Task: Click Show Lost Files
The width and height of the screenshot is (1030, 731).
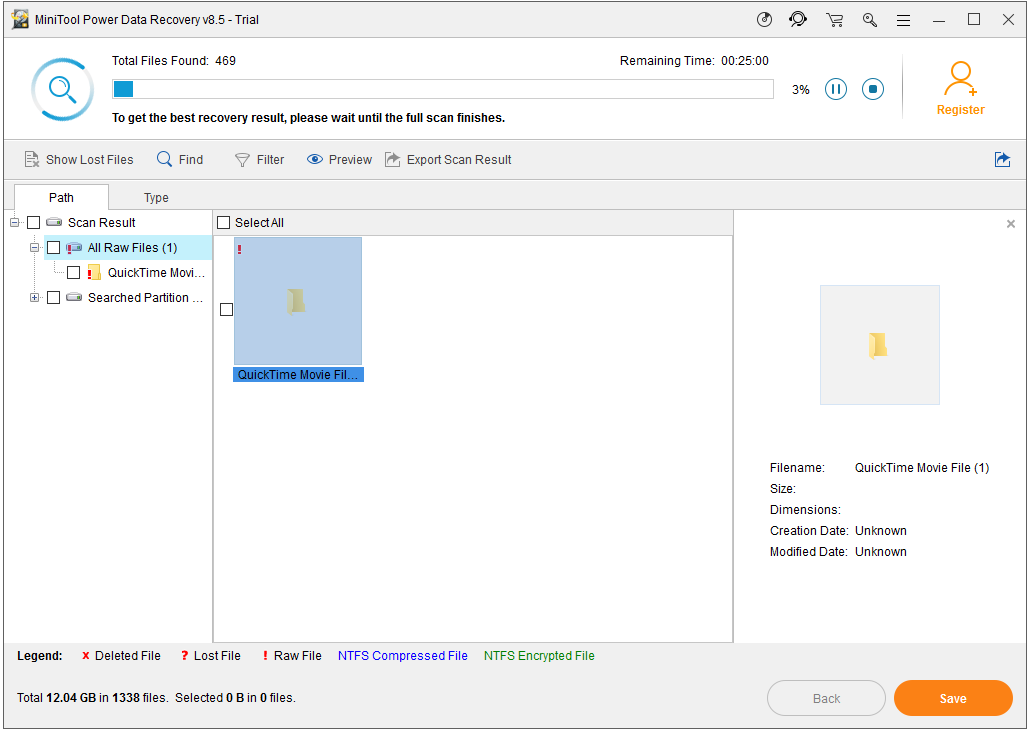Action: [x=79, y=160]
